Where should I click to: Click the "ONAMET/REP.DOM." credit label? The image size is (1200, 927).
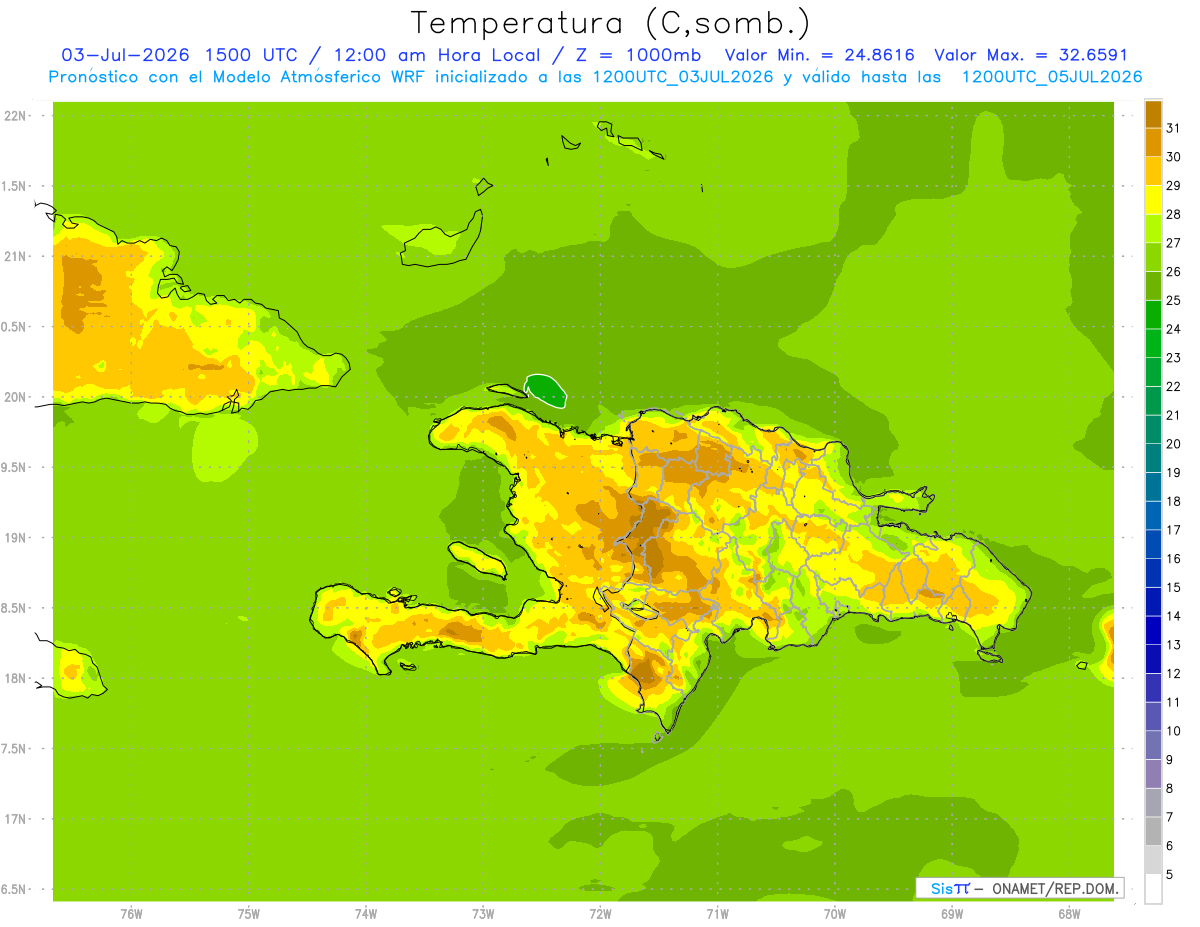click(1056, 888)
